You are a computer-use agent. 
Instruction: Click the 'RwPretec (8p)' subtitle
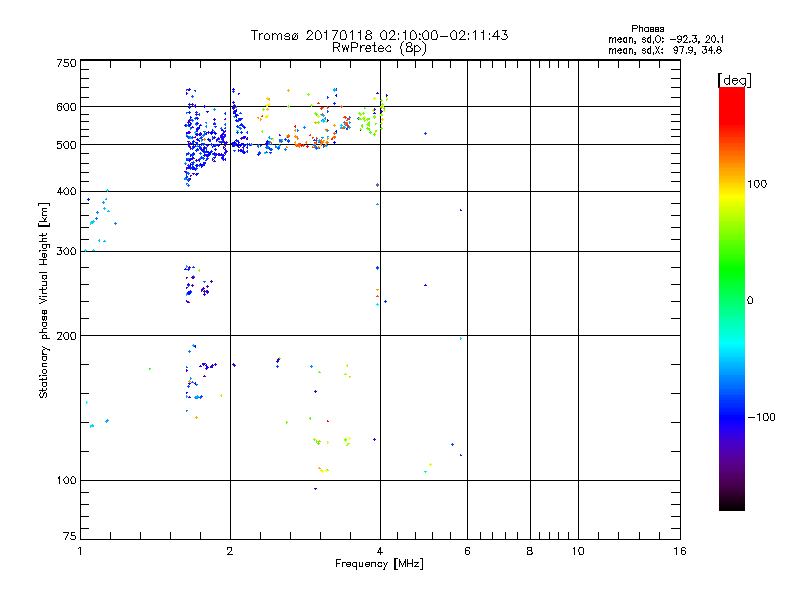click(379, 48)
